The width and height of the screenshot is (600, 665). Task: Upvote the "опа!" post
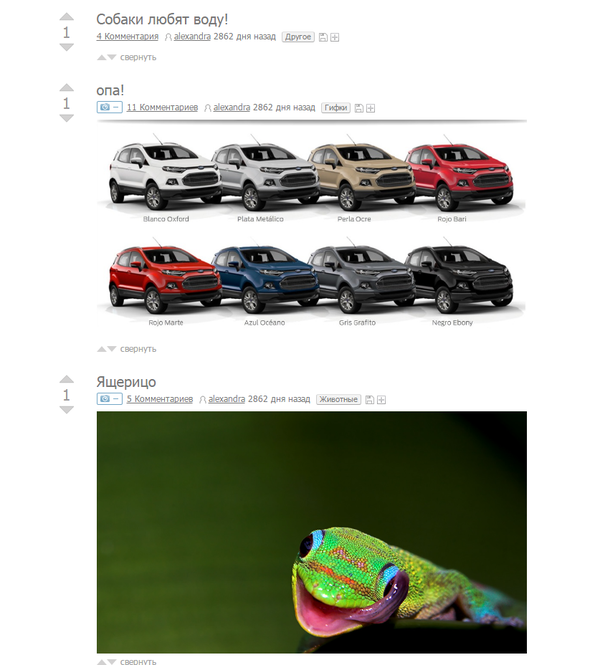coord(67,88)
